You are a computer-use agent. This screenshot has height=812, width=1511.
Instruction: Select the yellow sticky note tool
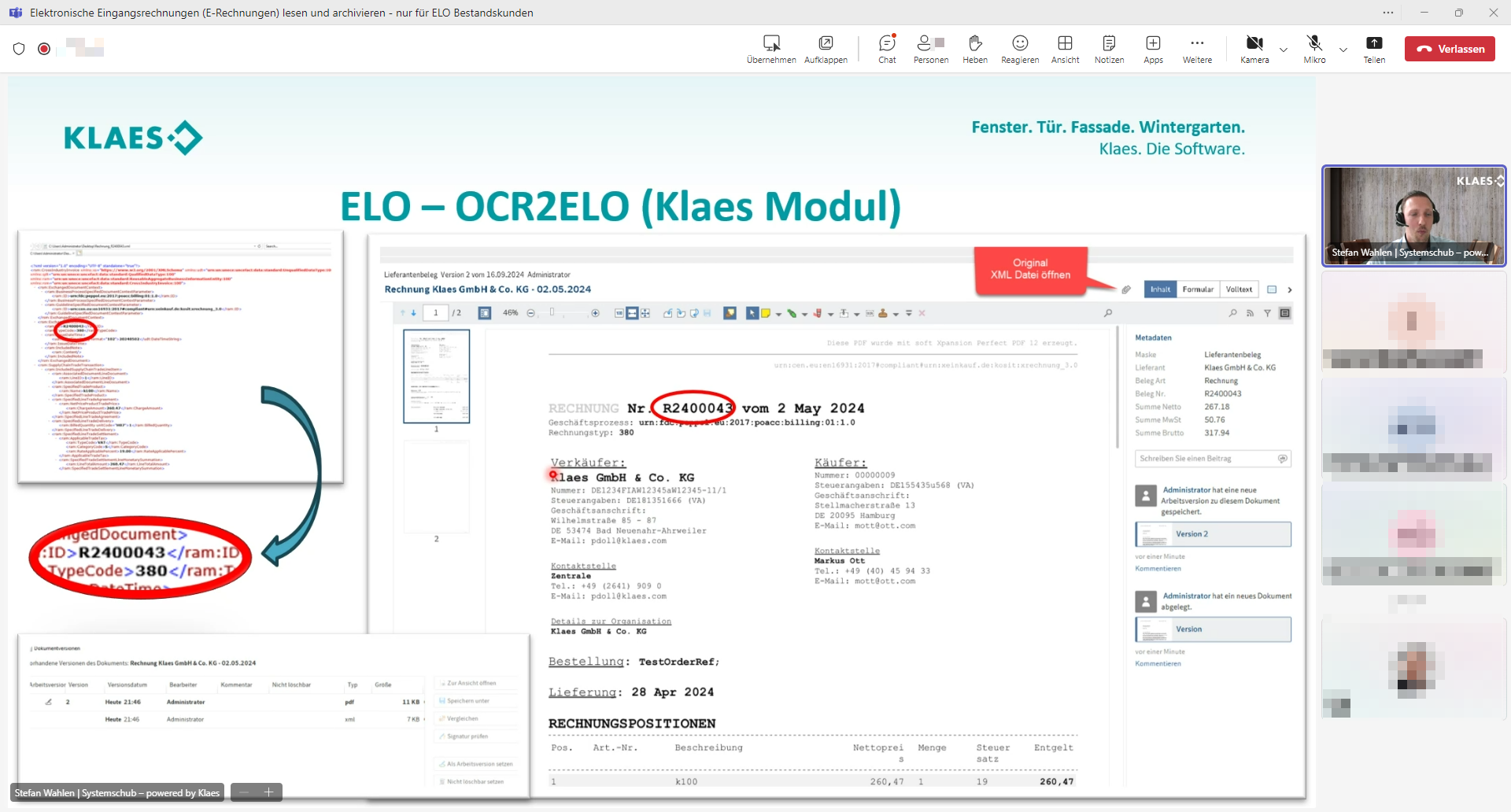pos(766,313)
